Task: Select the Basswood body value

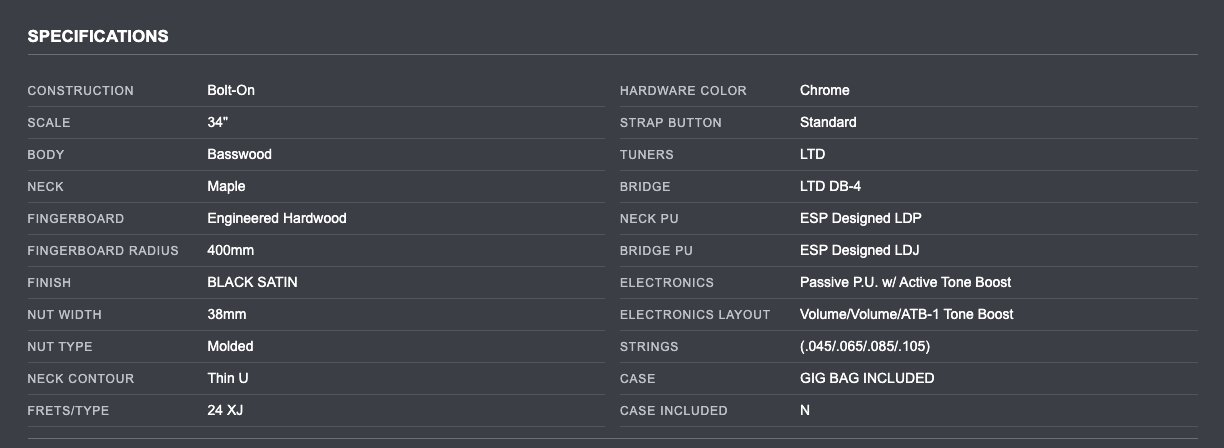Action: point(239,154)
